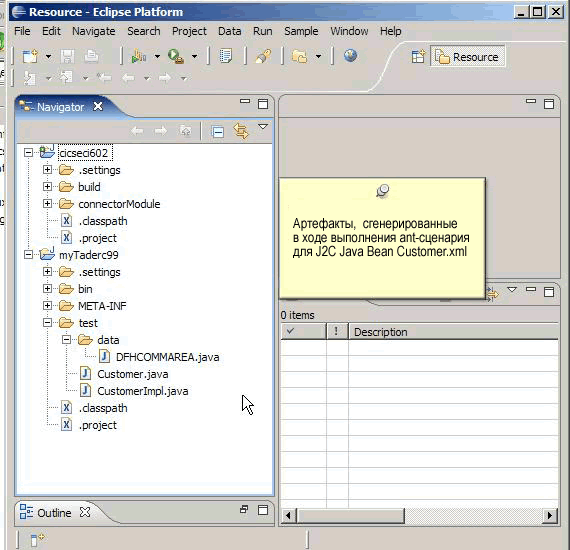Image resolution: width=570 pixels, height=550 pixels.
Task: Open the External Tools dropdown arrow
Action: coord(194,57)
